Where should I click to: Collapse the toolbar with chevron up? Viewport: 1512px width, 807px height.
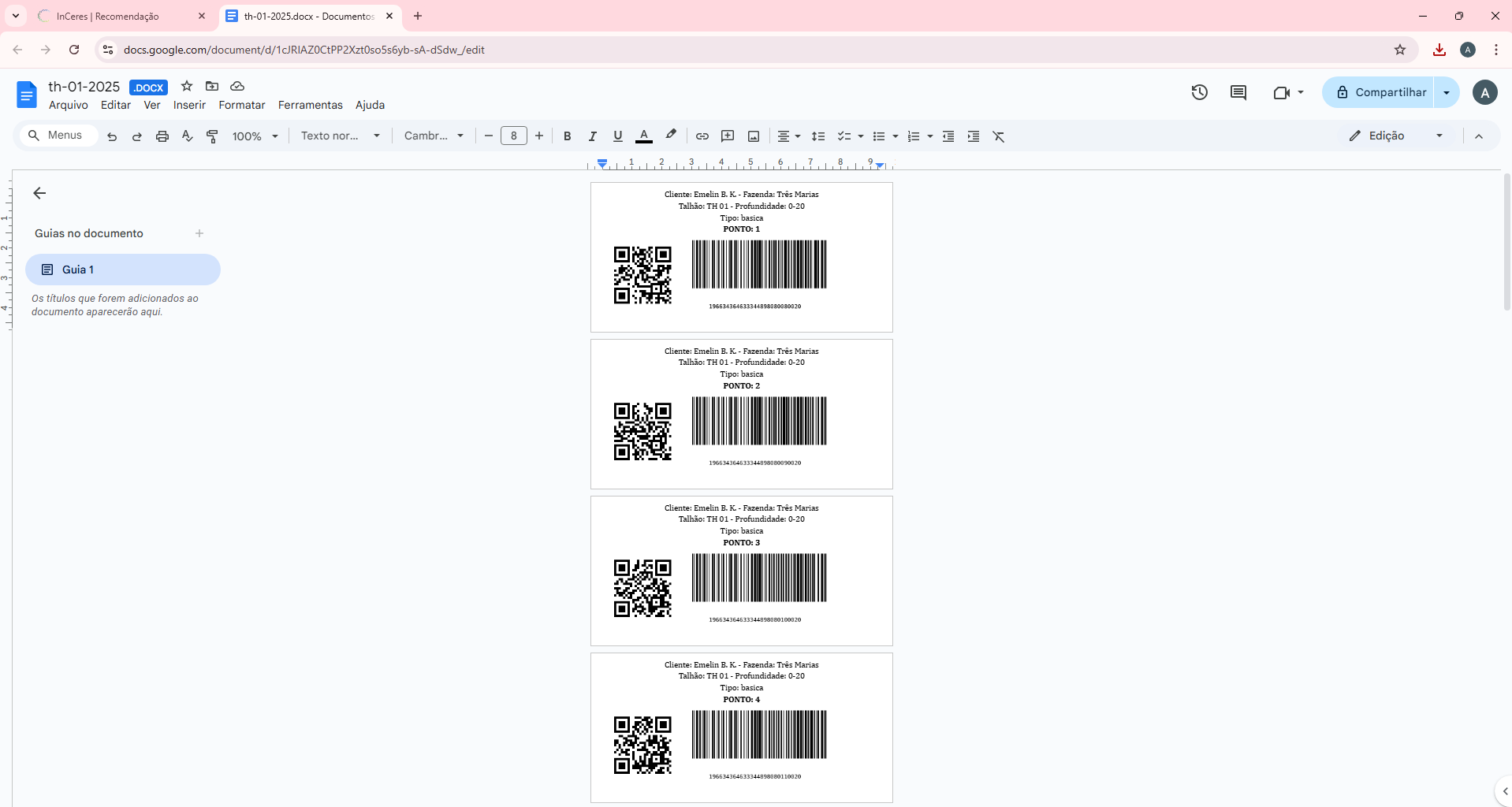point(1479,136)
